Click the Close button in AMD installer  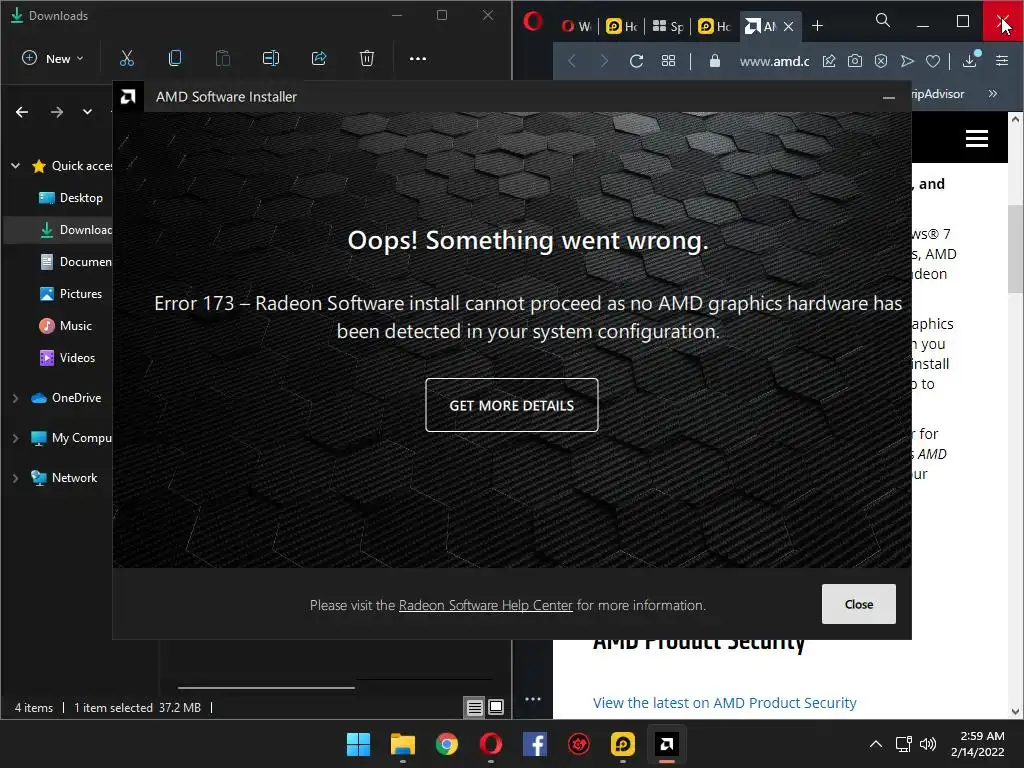(858, 604)
